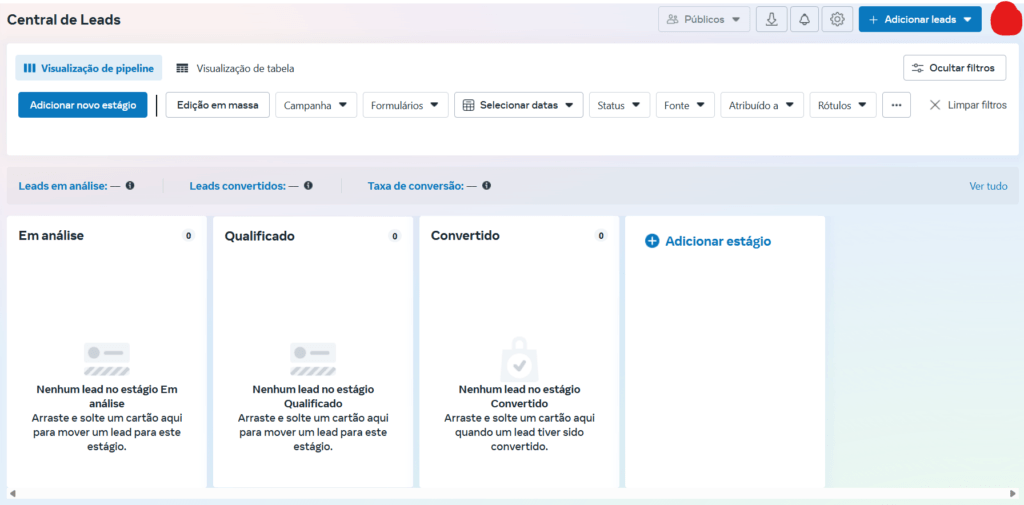Expand the Adicionar leads dropdown button
Viewport: 1024px width, 505px height.
[920, 20]
